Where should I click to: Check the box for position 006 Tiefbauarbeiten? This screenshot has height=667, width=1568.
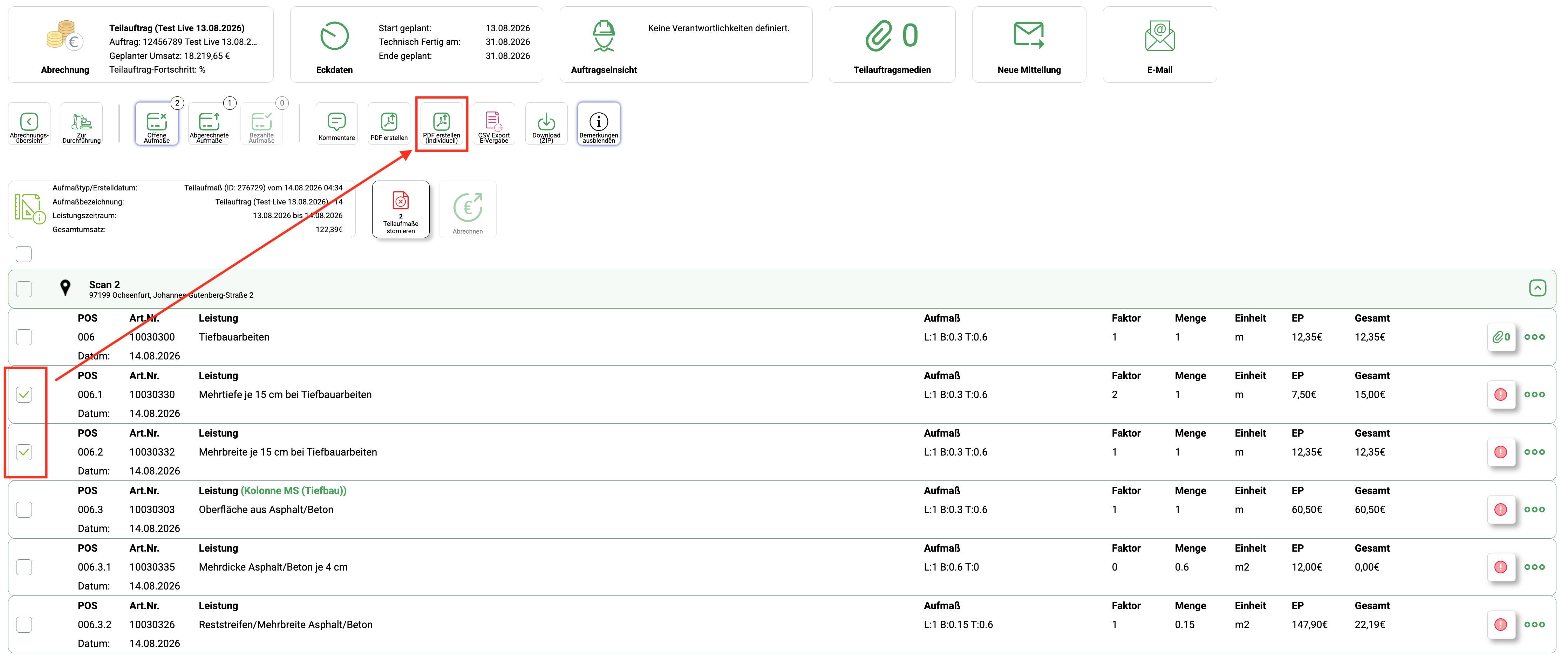[x=24, y=337]
